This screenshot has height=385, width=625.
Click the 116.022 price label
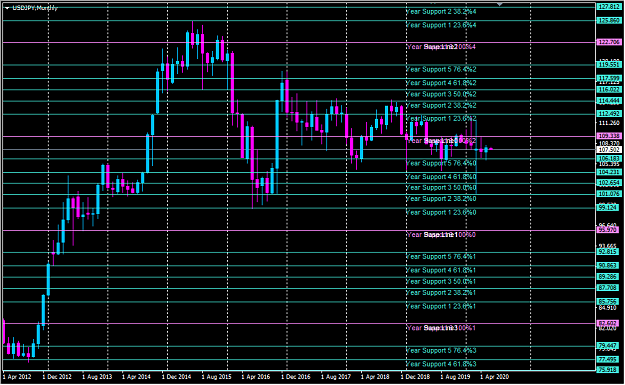(x=609, y=90)
